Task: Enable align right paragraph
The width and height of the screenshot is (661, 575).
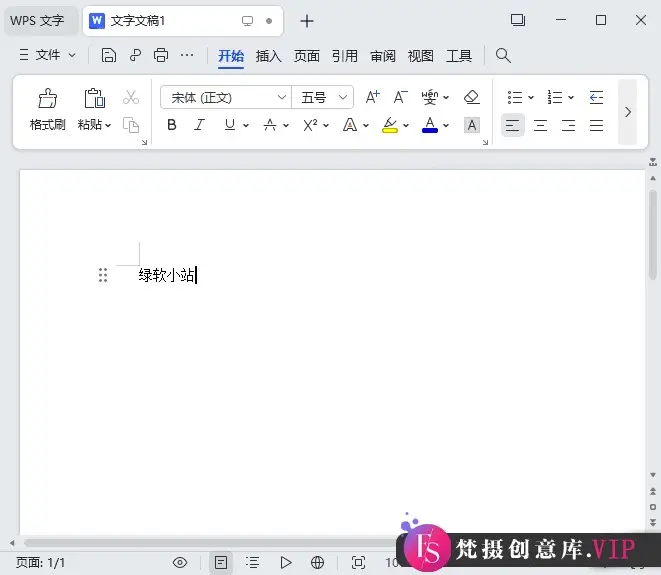Action: coord(568,125)
